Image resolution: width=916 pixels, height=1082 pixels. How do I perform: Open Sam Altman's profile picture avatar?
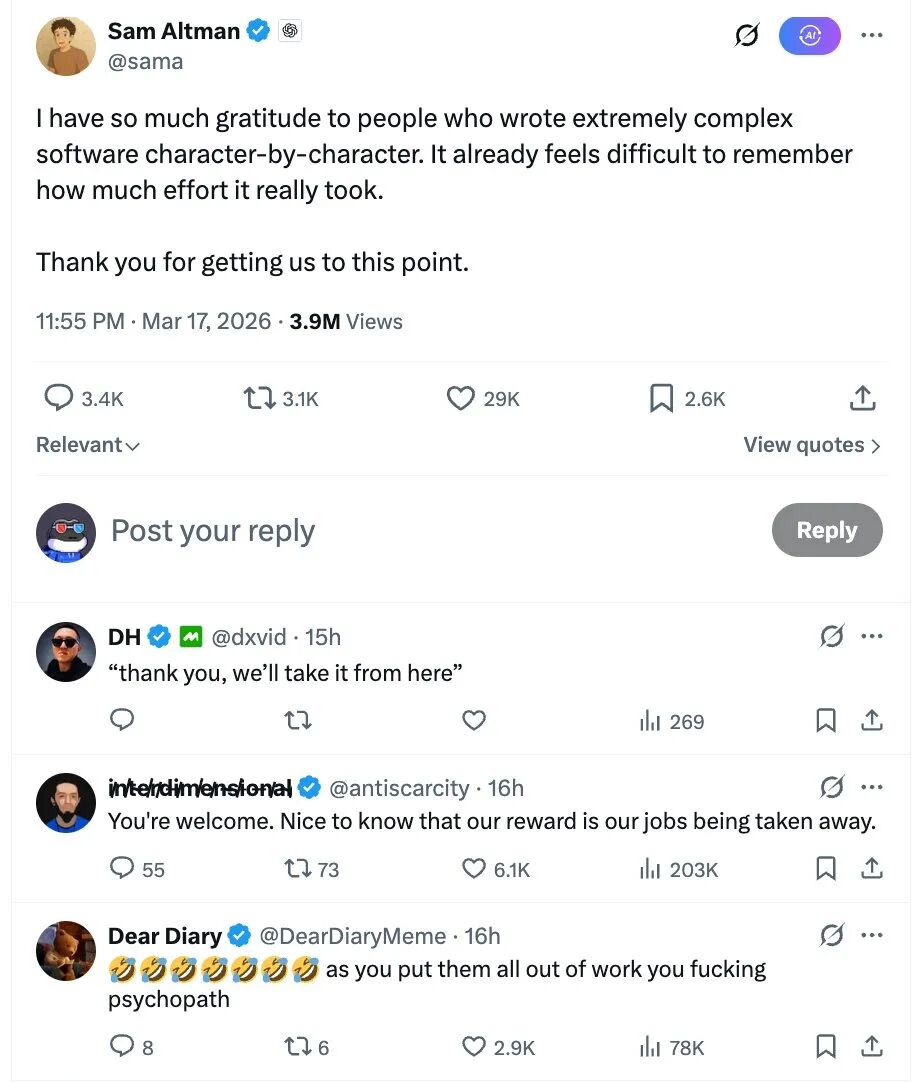[x=66, y=46]
